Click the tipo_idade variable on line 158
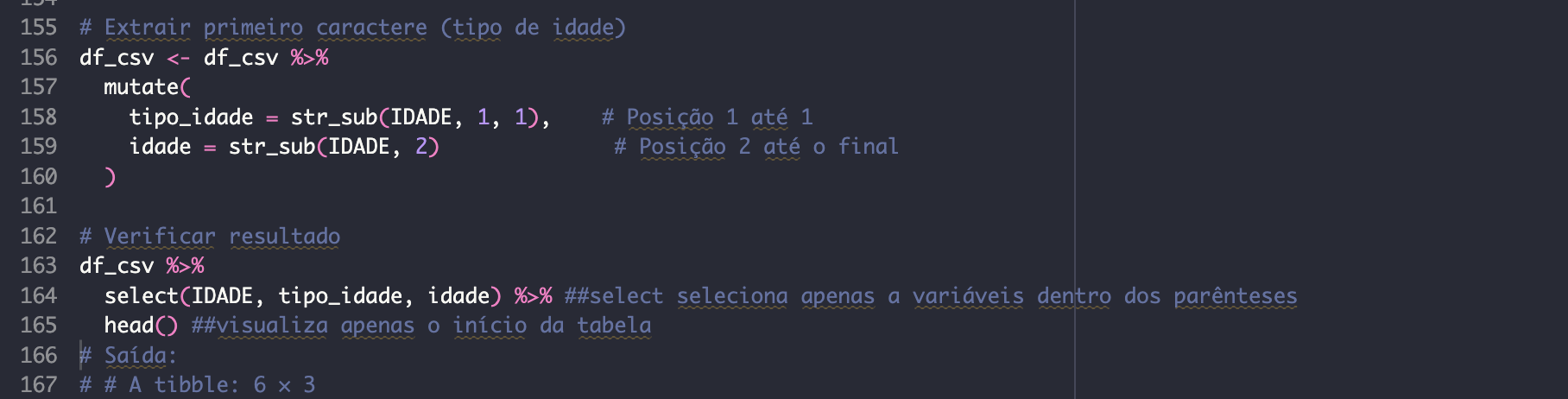 click(191, 117)
